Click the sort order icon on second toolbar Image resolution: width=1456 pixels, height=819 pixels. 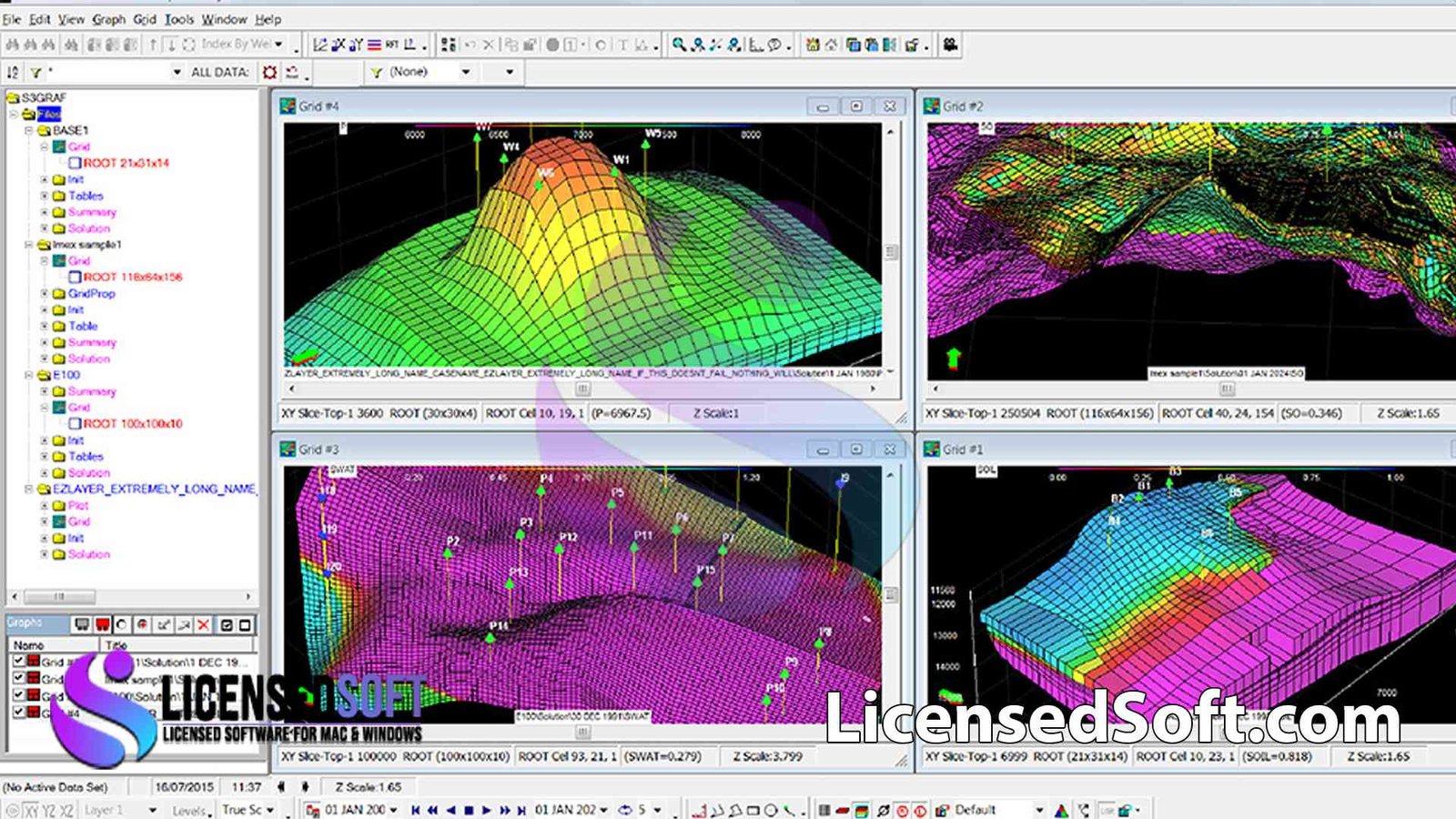[x=13, y=72]
